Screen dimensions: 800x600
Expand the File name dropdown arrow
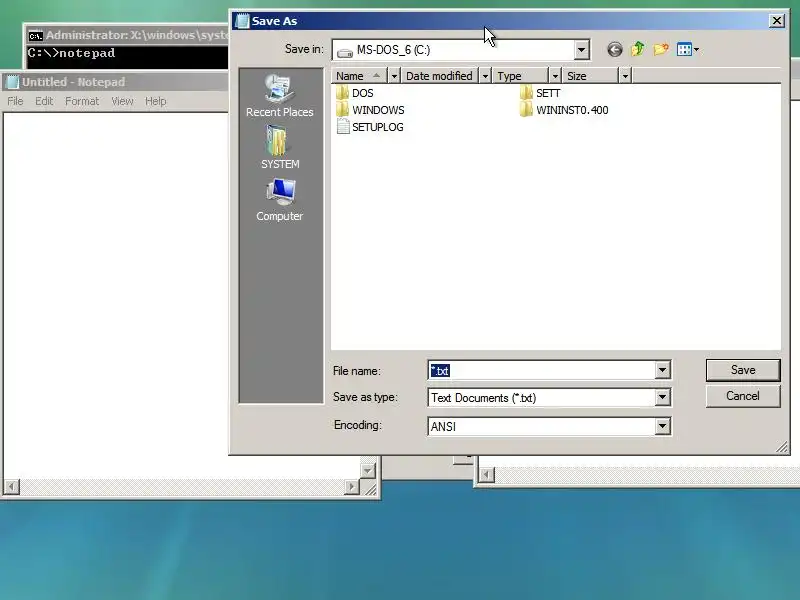pos(662,370)
